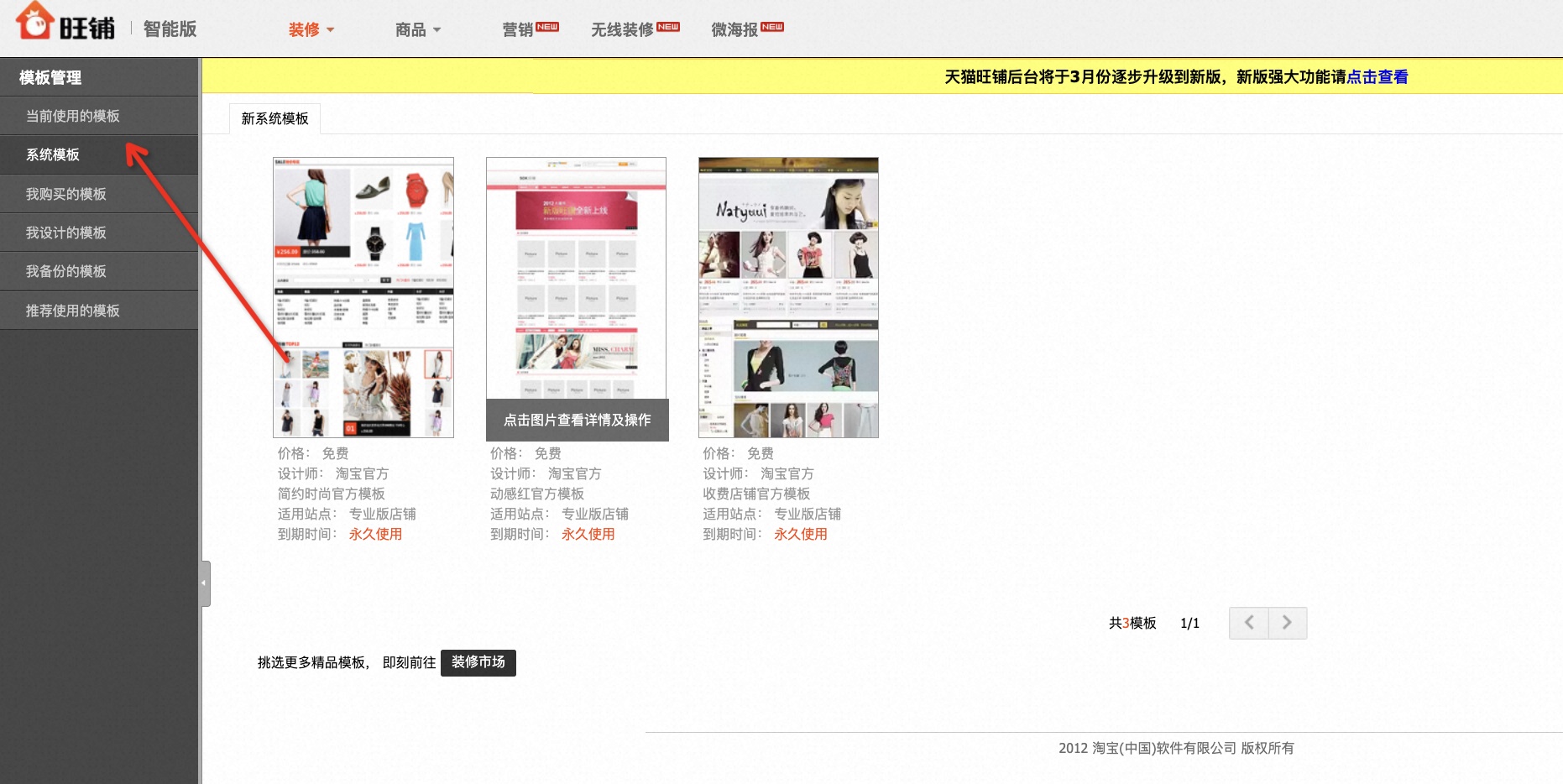This screenshot has height=784, width=1563.
Task: Click the 智能版 label beside the logo
Action: click(170, 29)
